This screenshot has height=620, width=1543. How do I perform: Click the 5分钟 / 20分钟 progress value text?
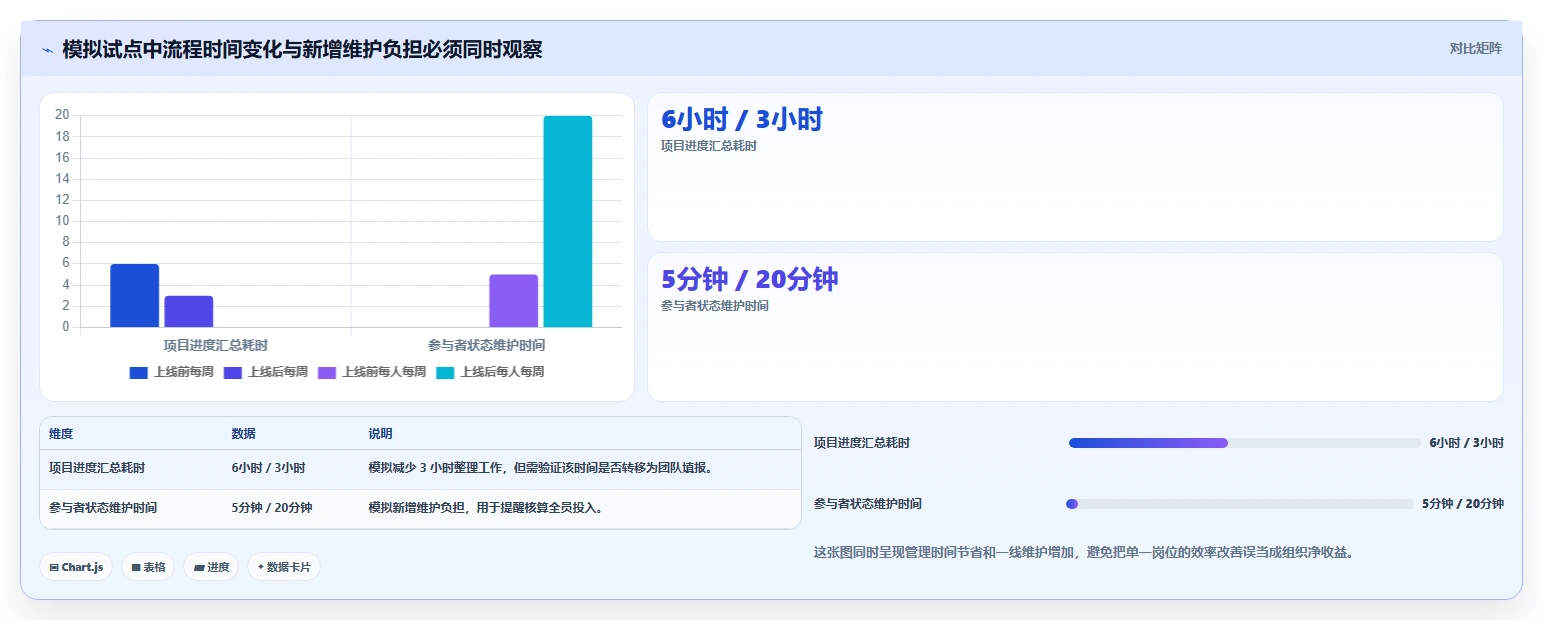tap(1463, 504)
